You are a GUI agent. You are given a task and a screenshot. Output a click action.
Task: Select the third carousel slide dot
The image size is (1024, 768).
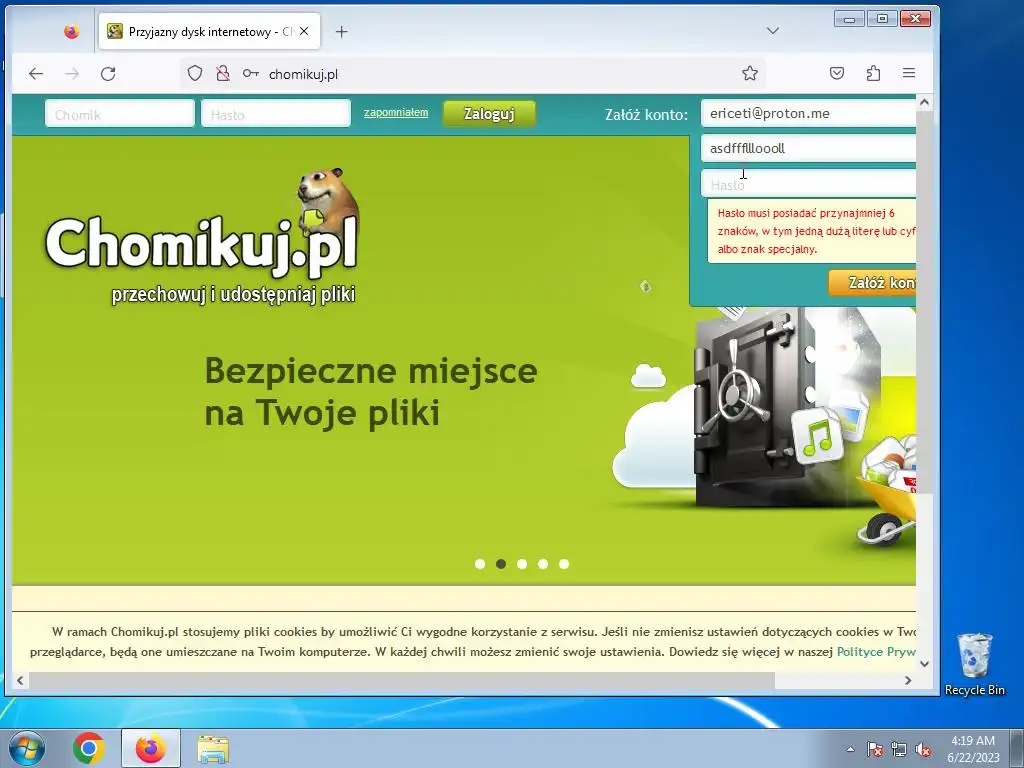[x=522, y=564]
